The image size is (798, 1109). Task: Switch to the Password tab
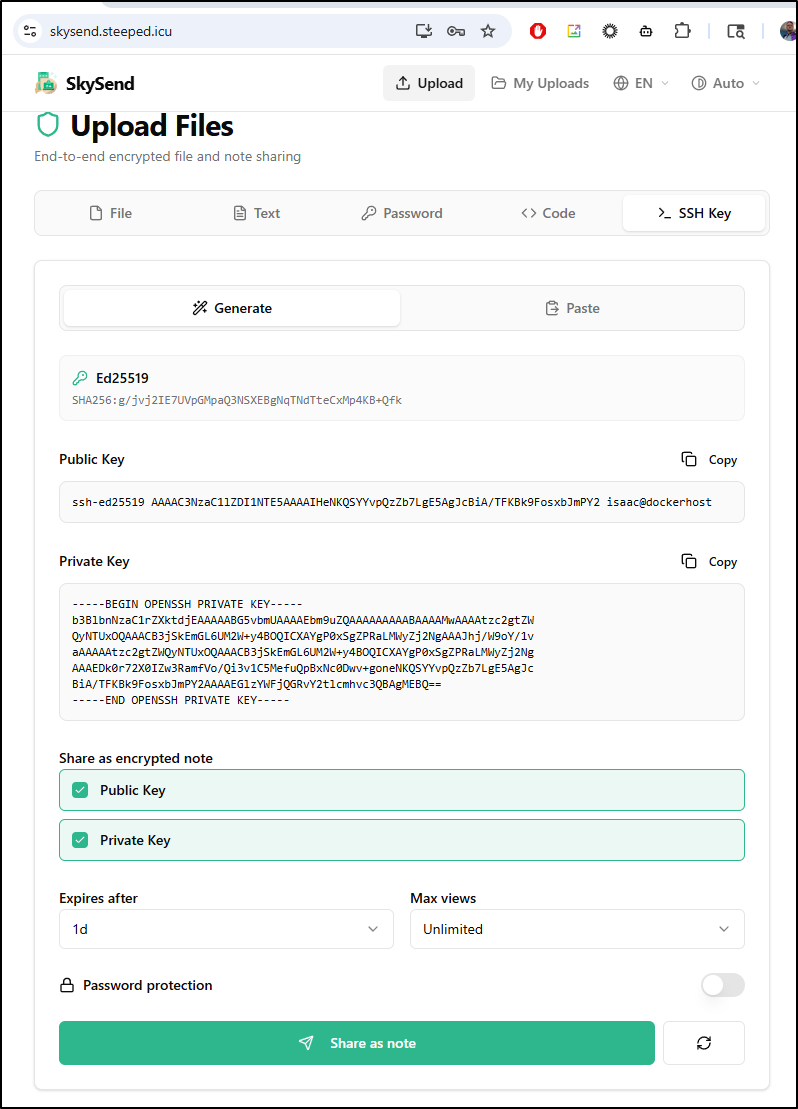(x=402, y=213)
